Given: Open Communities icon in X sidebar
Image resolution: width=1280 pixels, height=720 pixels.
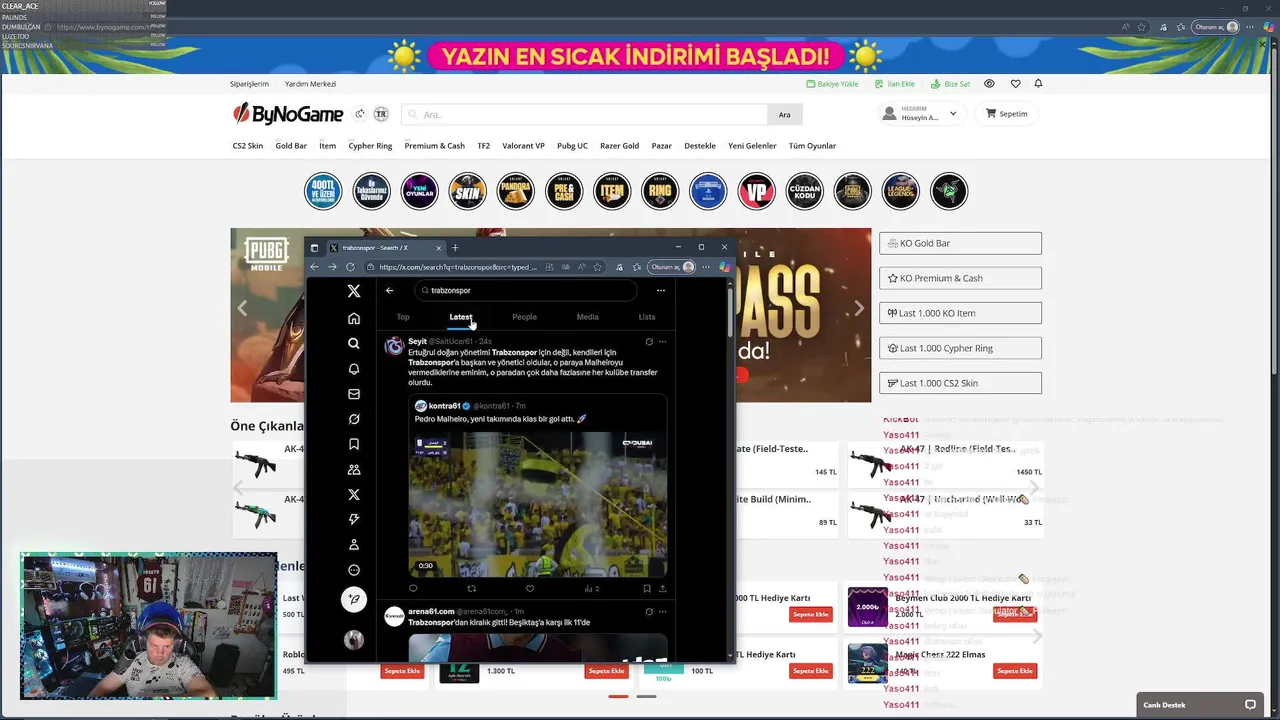Looking at the screenshot, I should 354,469.
